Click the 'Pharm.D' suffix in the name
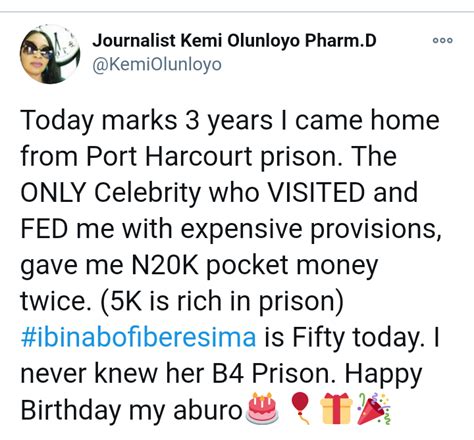The height and width of the screenshot is (440, 474). [x=341, y=41]
